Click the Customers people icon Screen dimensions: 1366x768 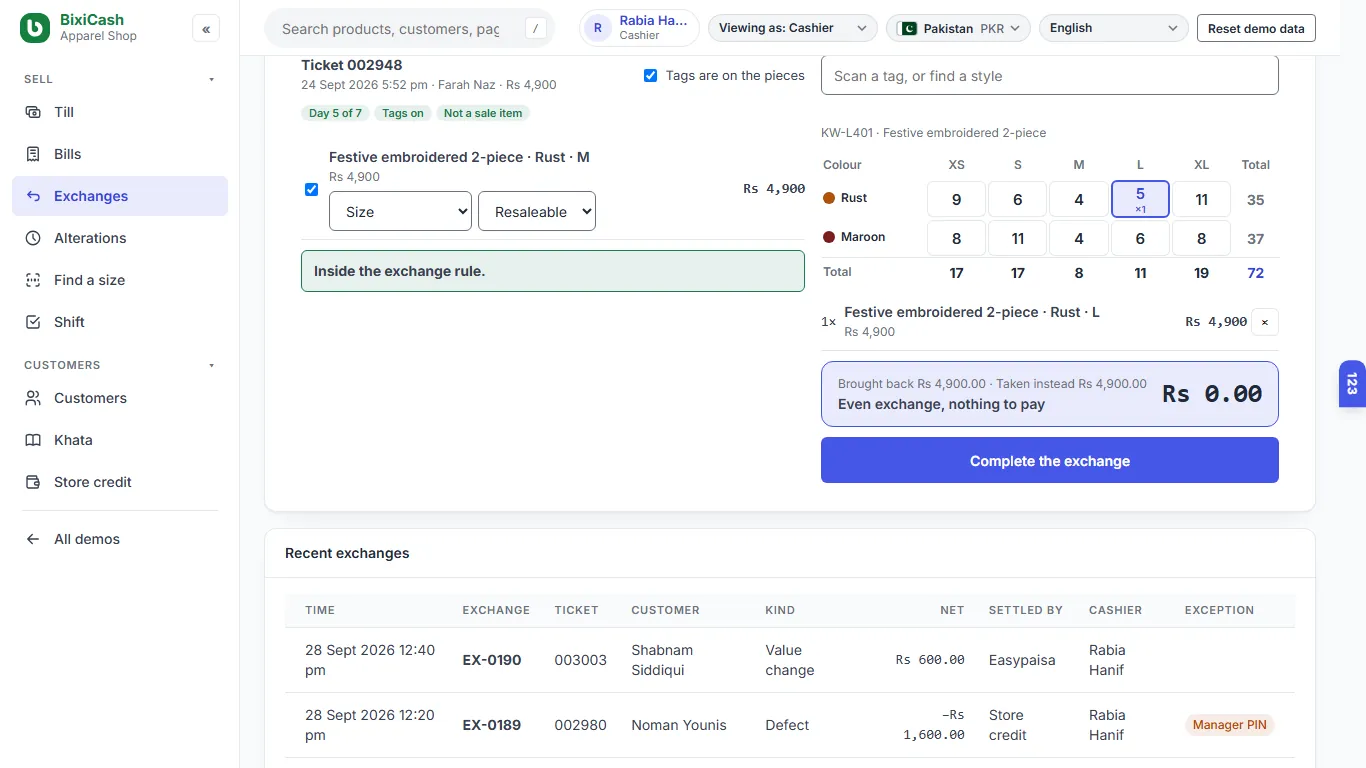33,398
